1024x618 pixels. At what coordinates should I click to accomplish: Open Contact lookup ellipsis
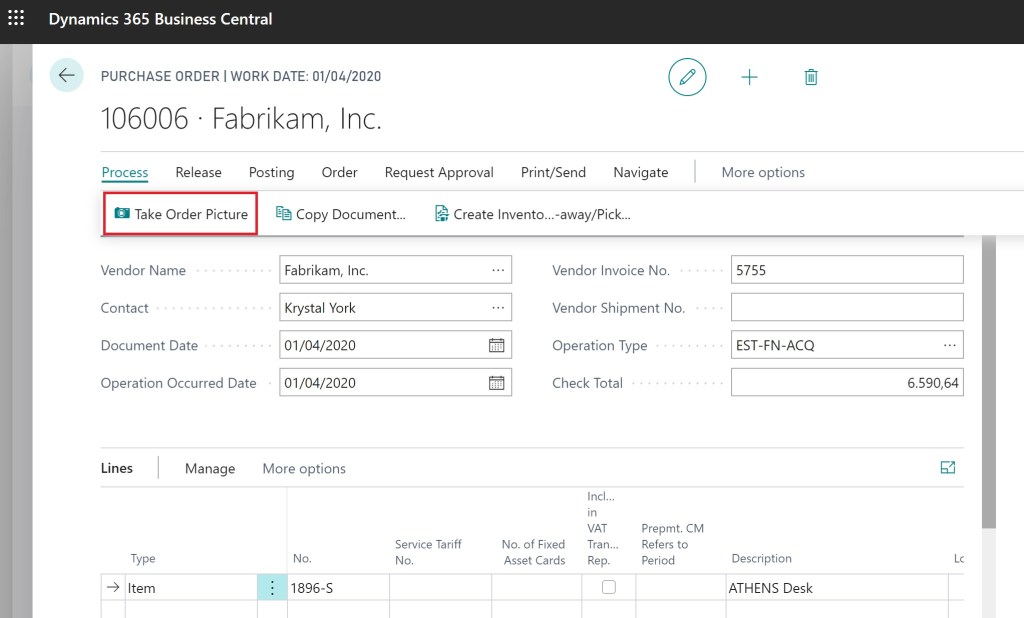(498, 308)
